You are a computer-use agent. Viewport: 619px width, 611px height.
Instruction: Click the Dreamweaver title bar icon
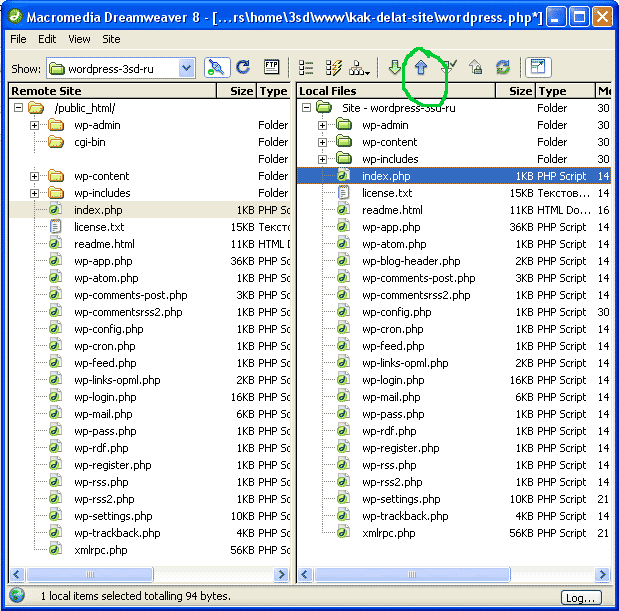(15, 17)
